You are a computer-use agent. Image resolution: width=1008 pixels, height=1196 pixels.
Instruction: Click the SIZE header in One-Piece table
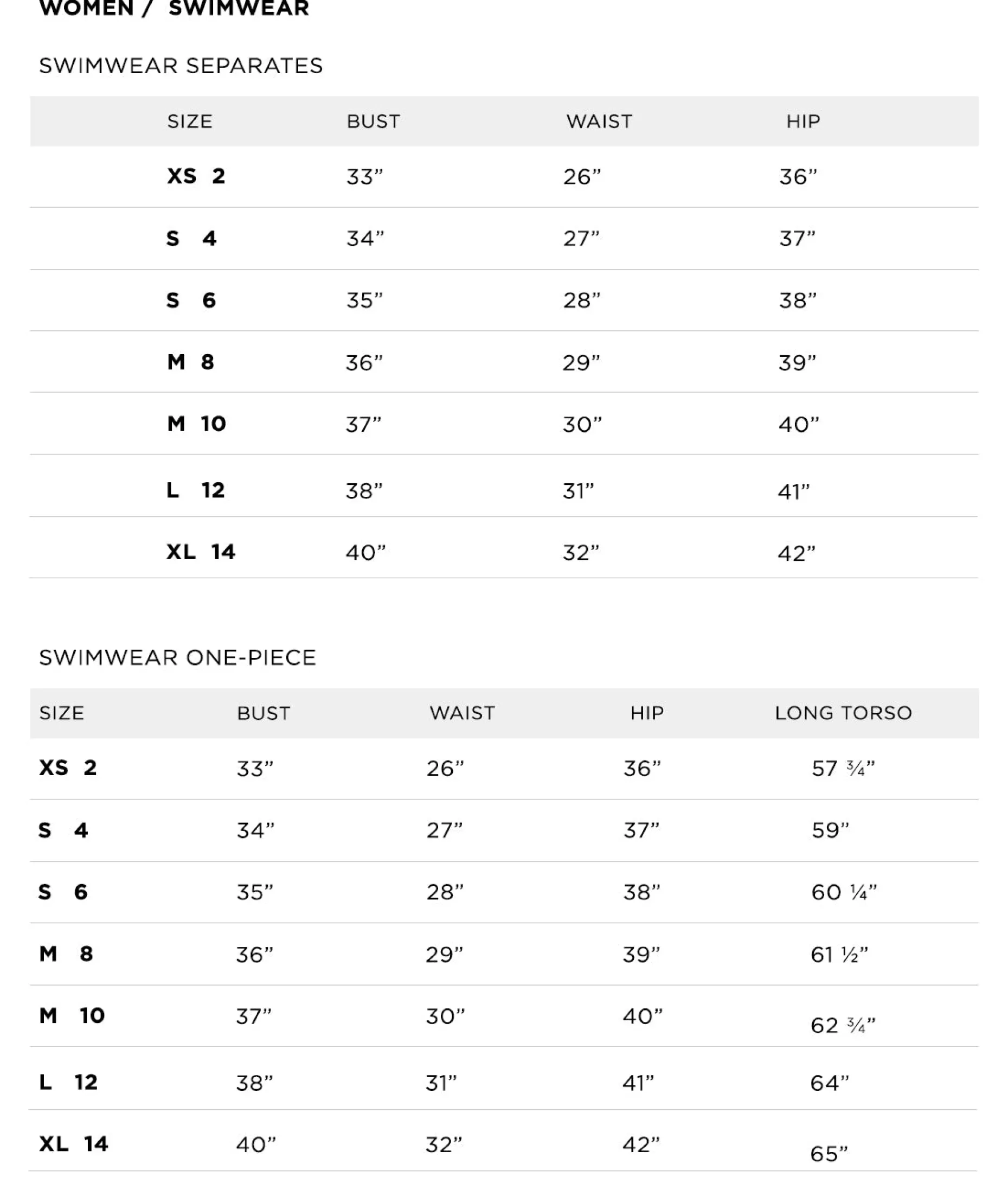[62, 713]
